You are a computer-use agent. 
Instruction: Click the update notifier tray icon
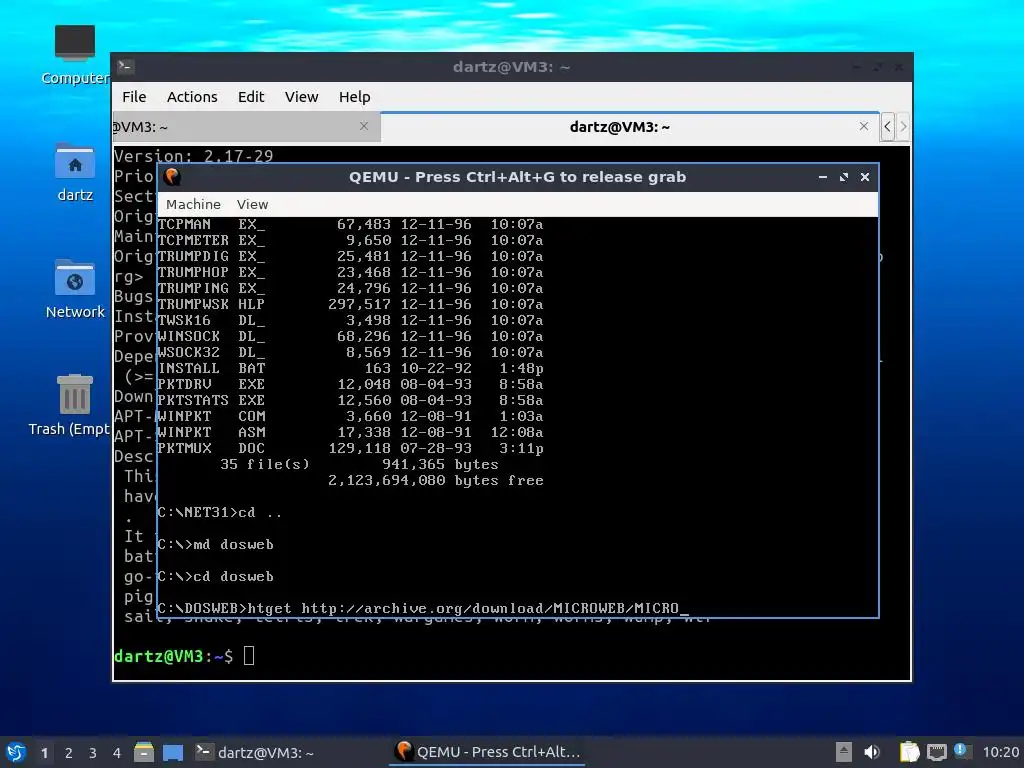[x=962, y=751]
